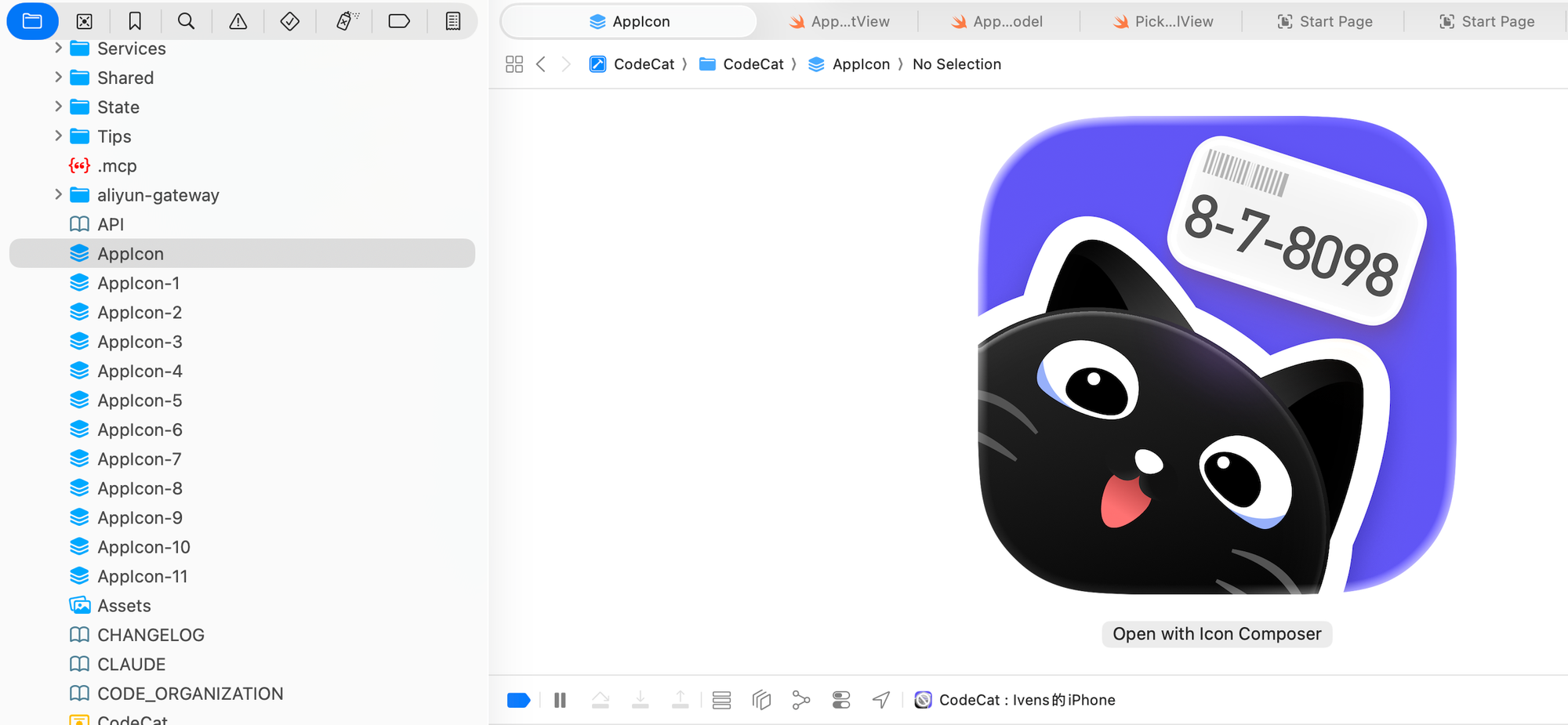Select the Issue navigator warning icon

238,21
